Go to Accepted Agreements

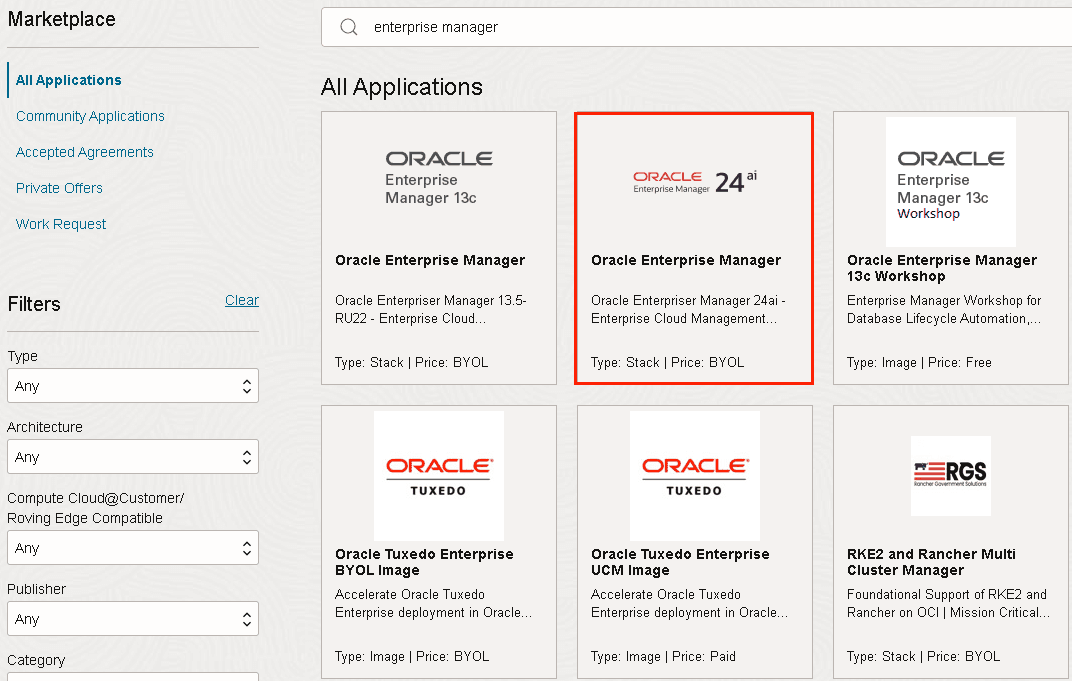tap(85, 152)
